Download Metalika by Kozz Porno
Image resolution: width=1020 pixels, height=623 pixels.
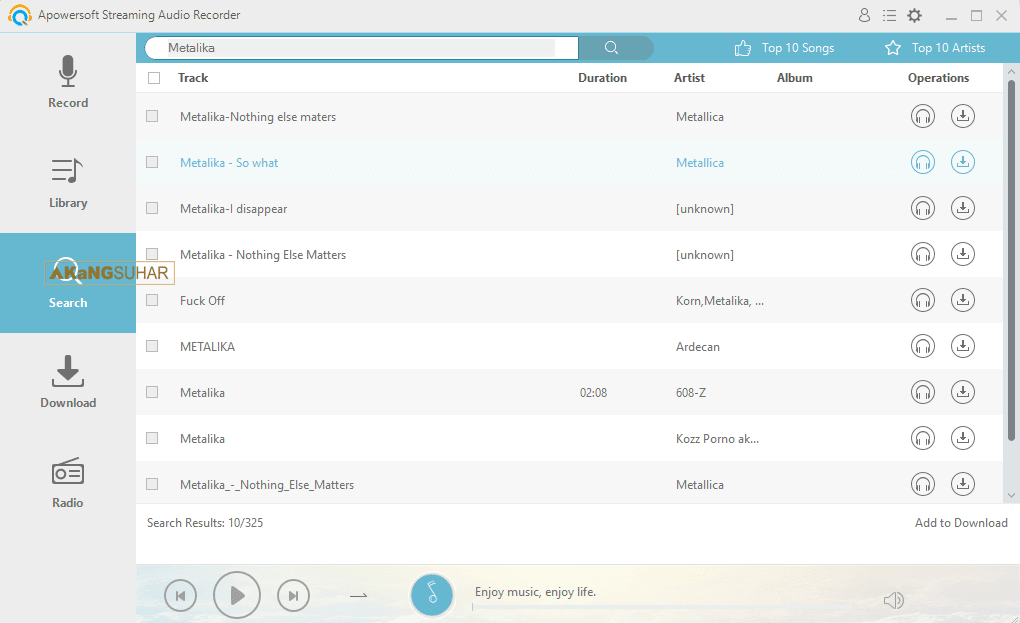(x=963, y=438)
